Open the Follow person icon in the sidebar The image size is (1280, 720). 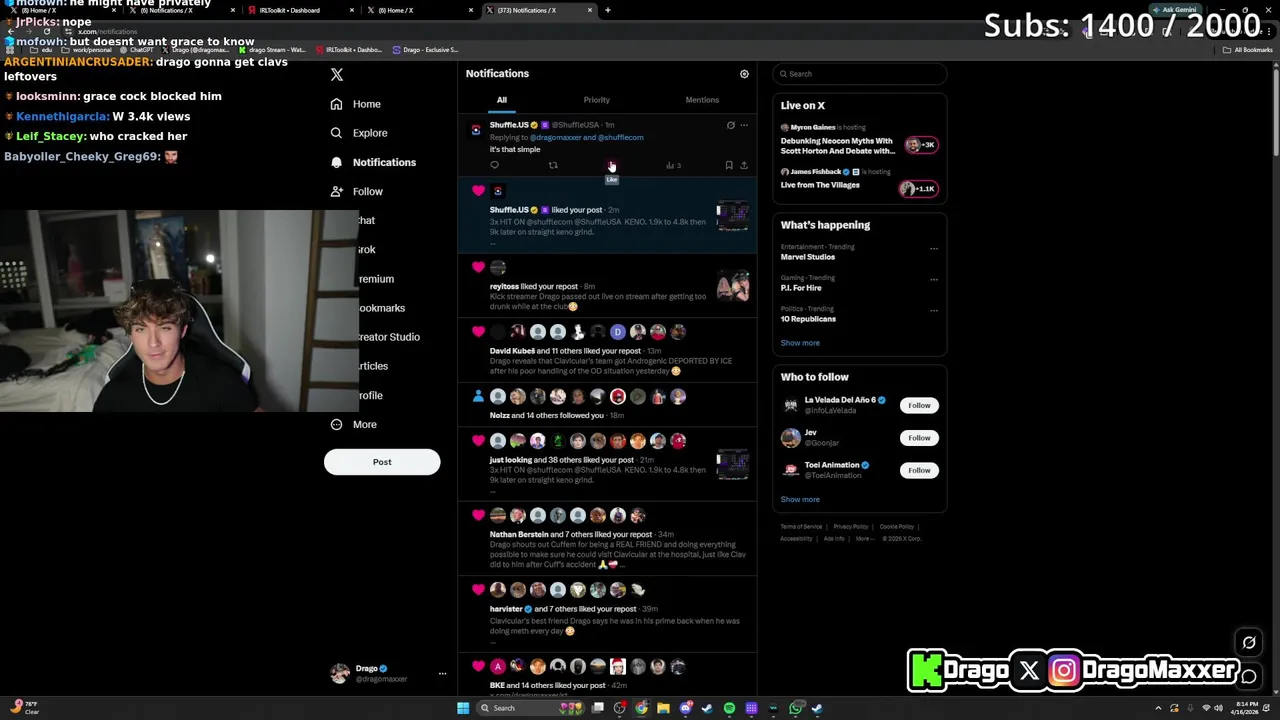(x=336, y=191)
